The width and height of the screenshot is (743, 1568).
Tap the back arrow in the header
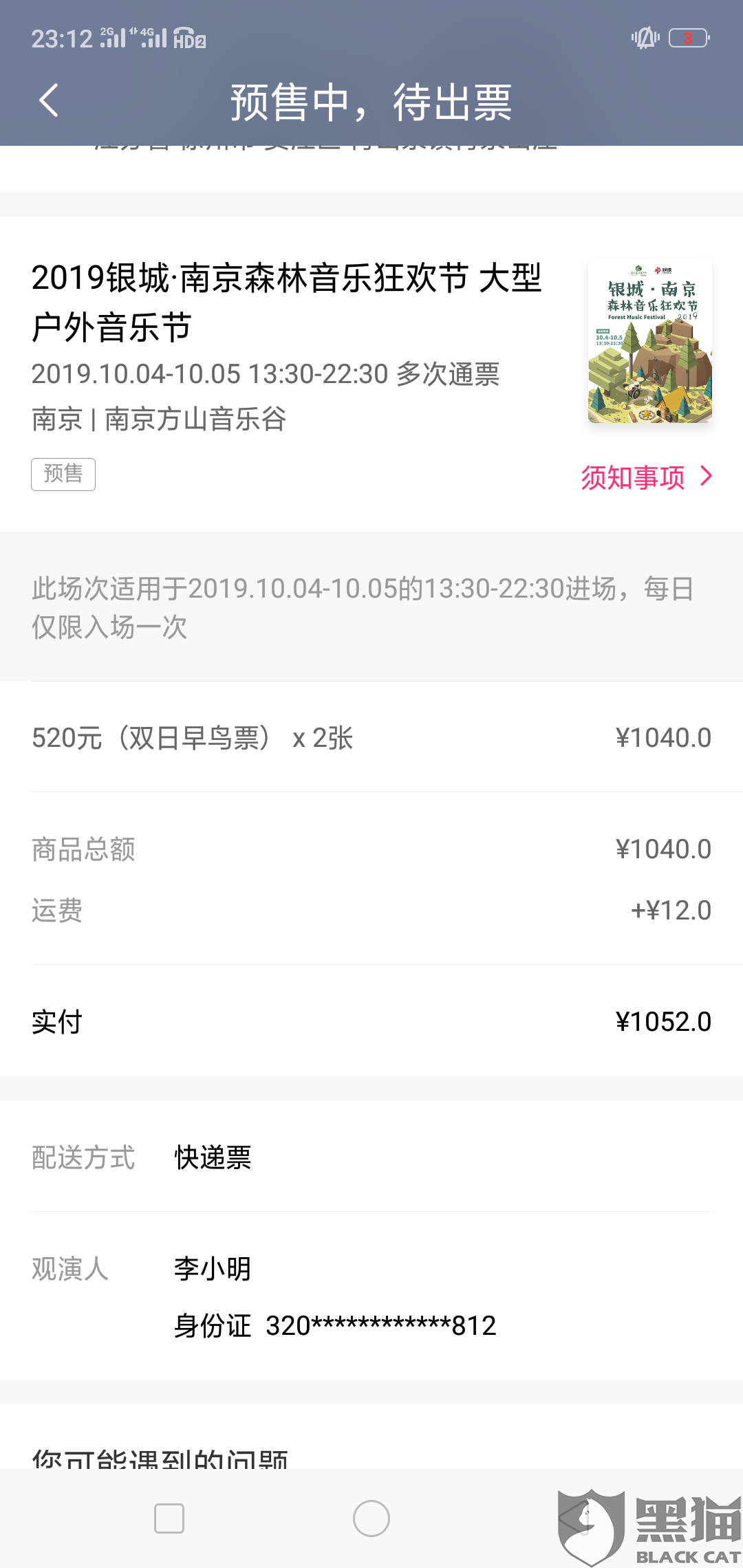(49, 101)
